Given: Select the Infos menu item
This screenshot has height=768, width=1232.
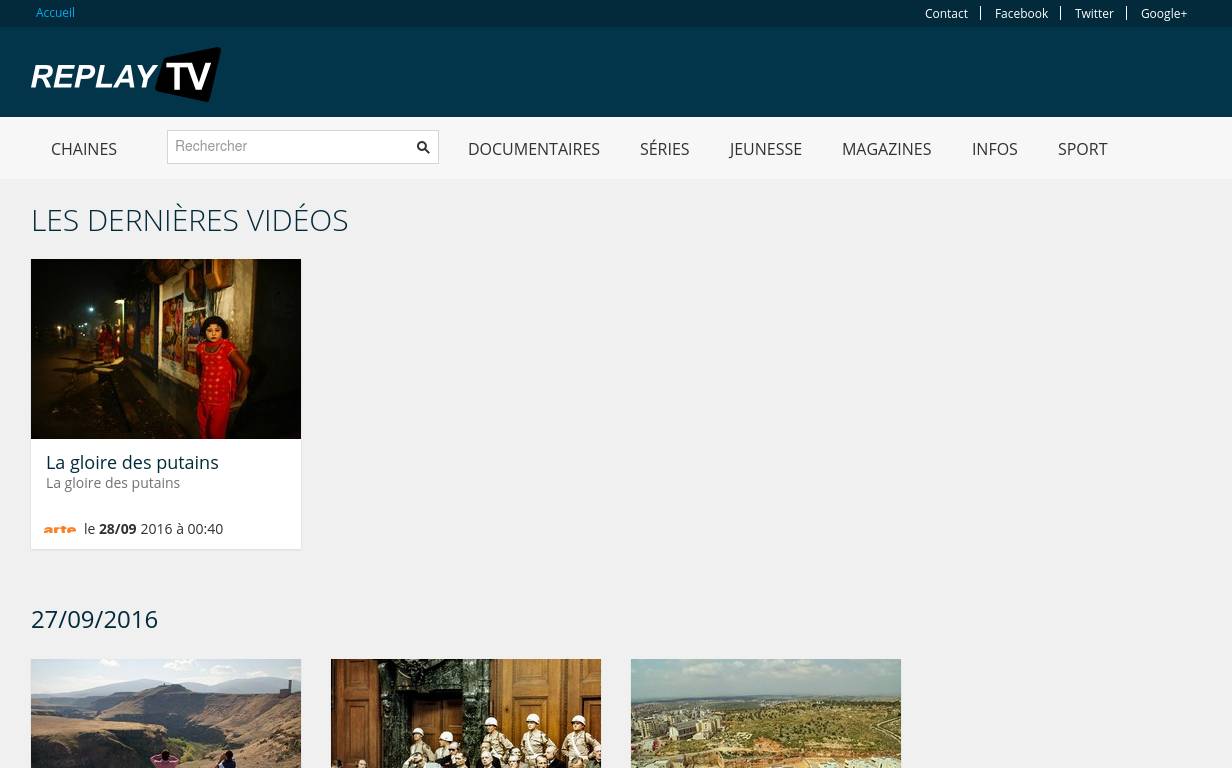Looking at the screenshot, I should (x=994, y=149).
